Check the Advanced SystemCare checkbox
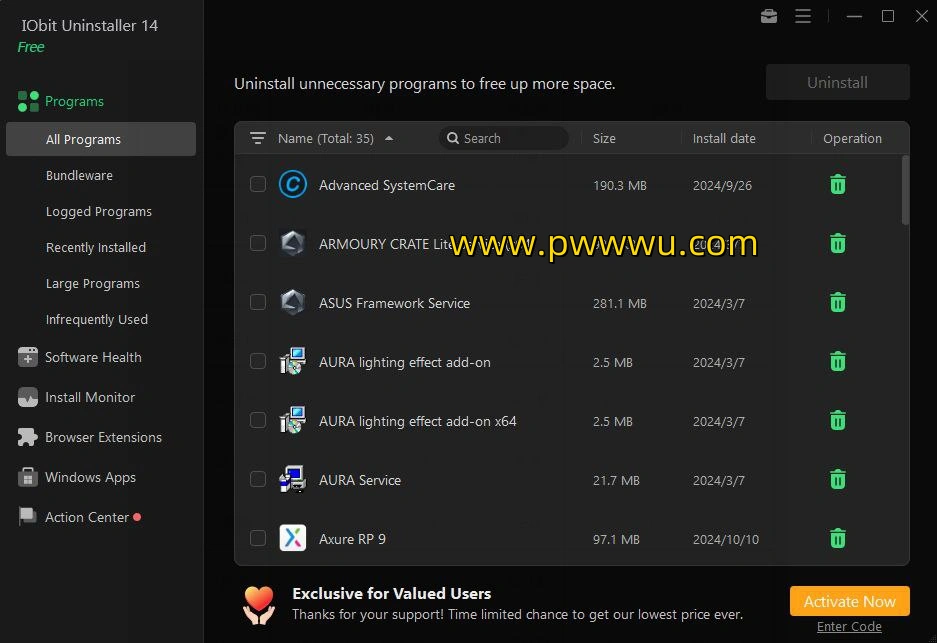The height and width of the screenshot is (643, 937). point(258,184)
